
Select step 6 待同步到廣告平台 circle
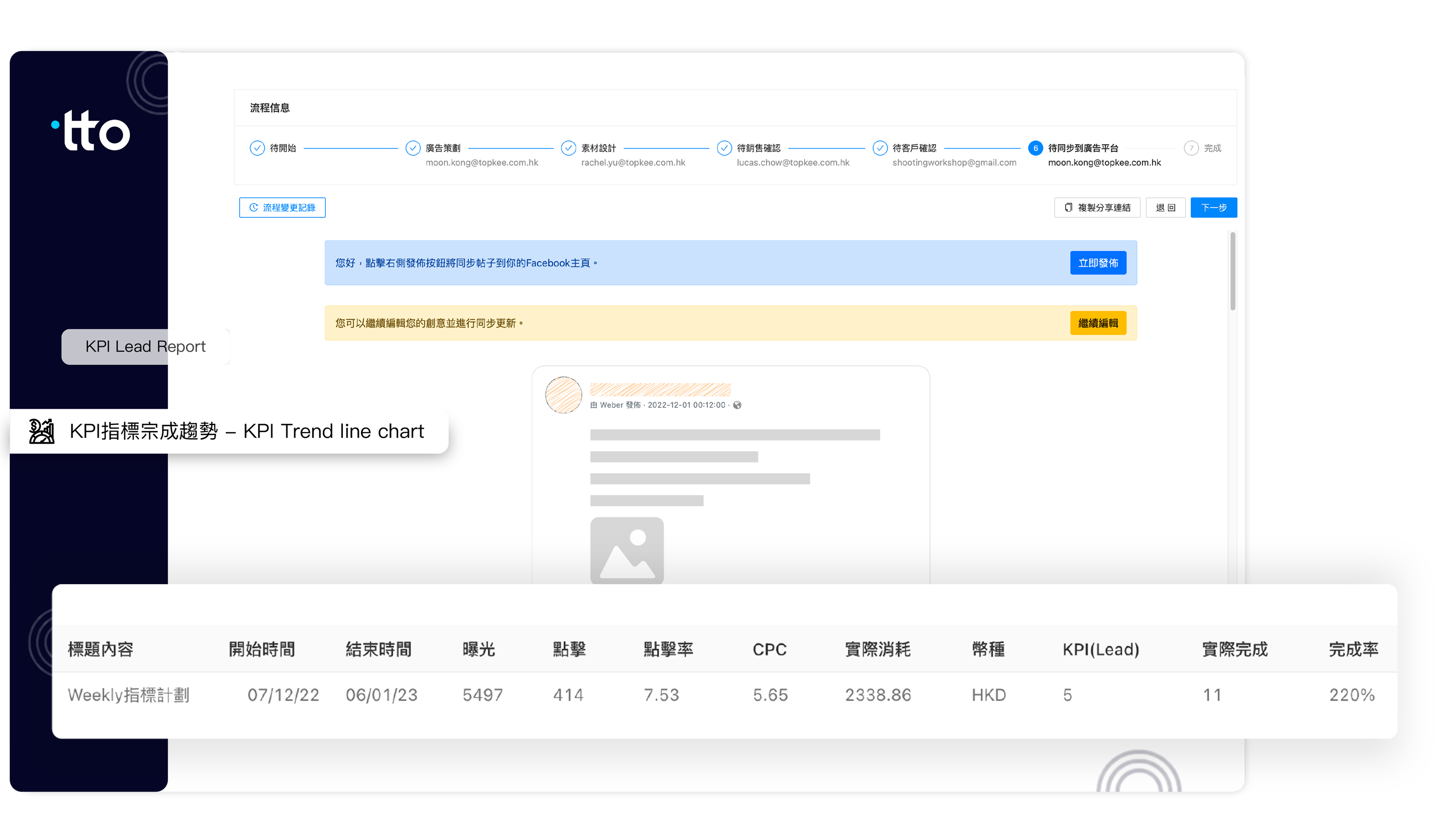click(1035, 148)
